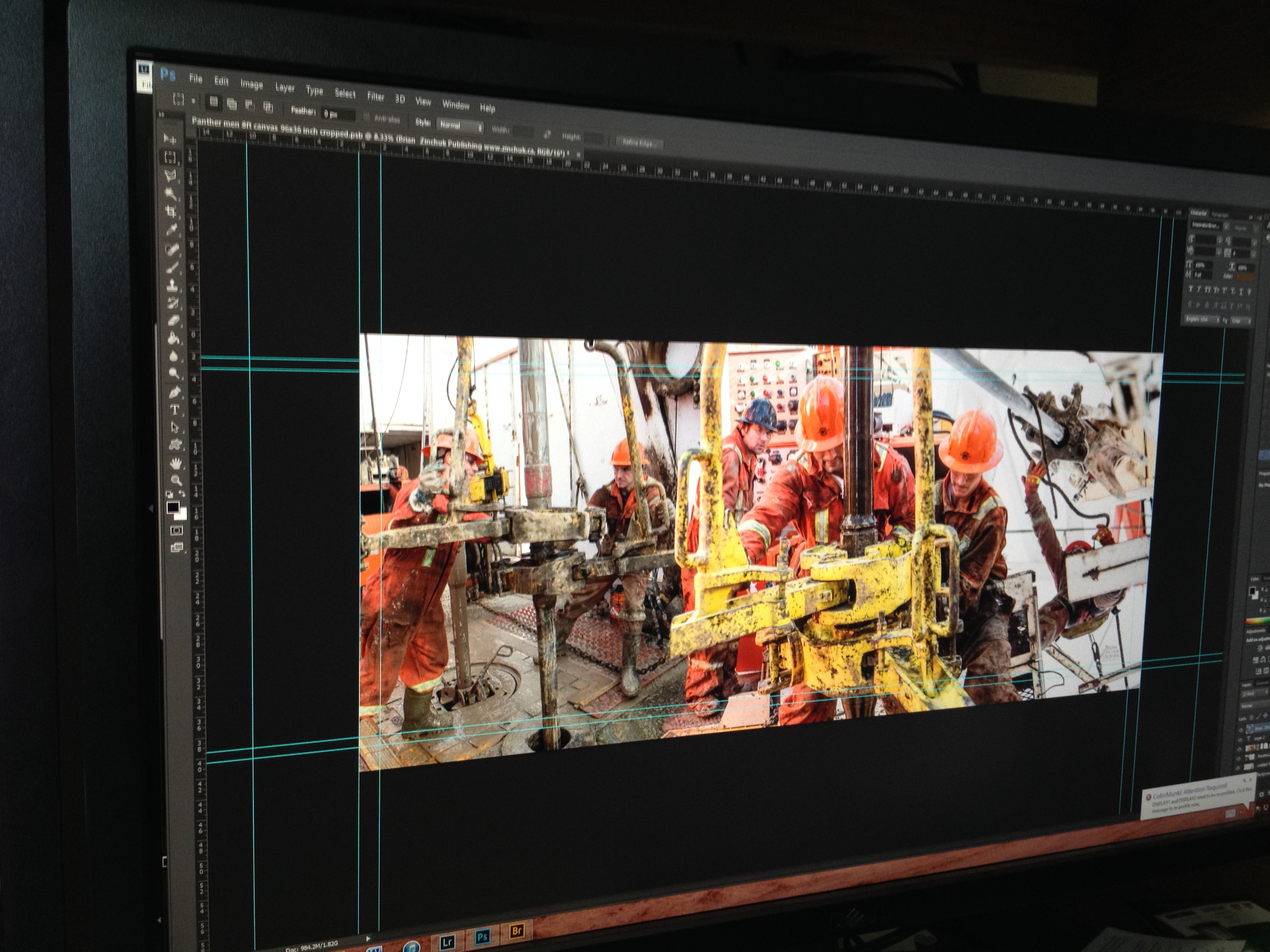
Task: Select the Magic Wand tool
Action: tap(170, 193)
